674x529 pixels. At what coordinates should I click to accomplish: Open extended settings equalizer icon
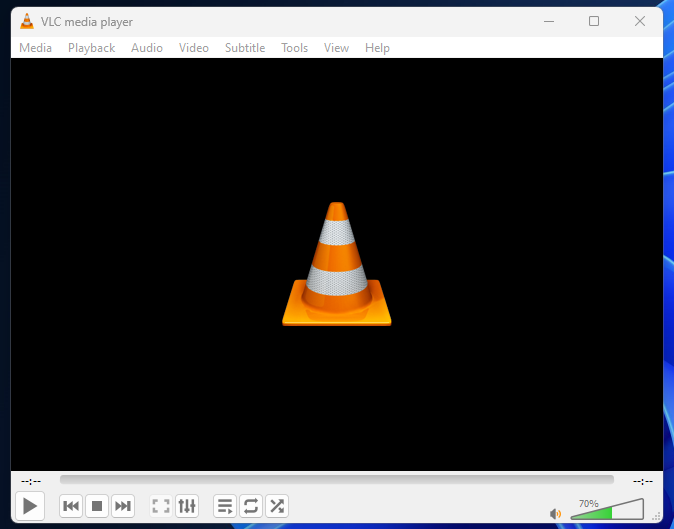click(x=187, y=506)
